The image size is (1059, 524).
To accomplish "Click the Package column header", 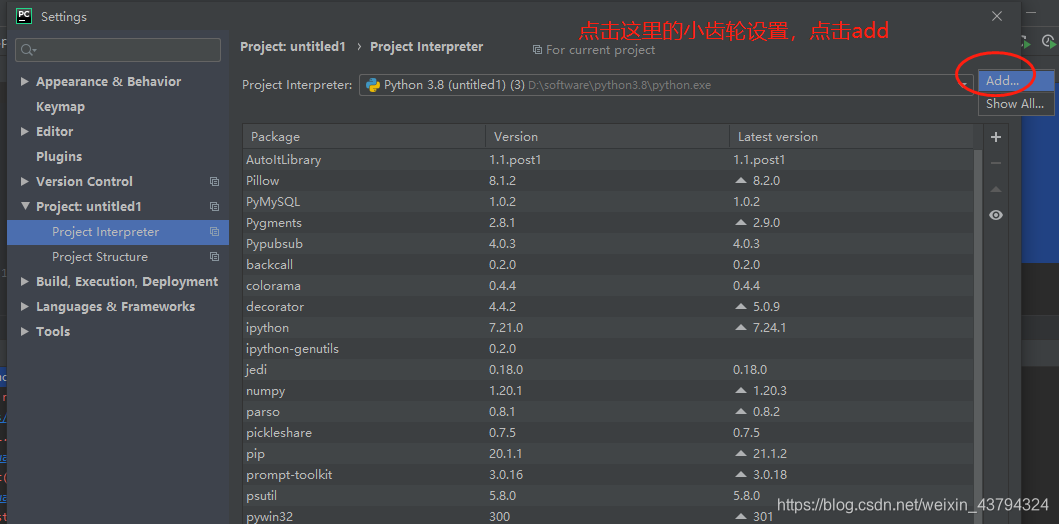I will pos(364,136).
